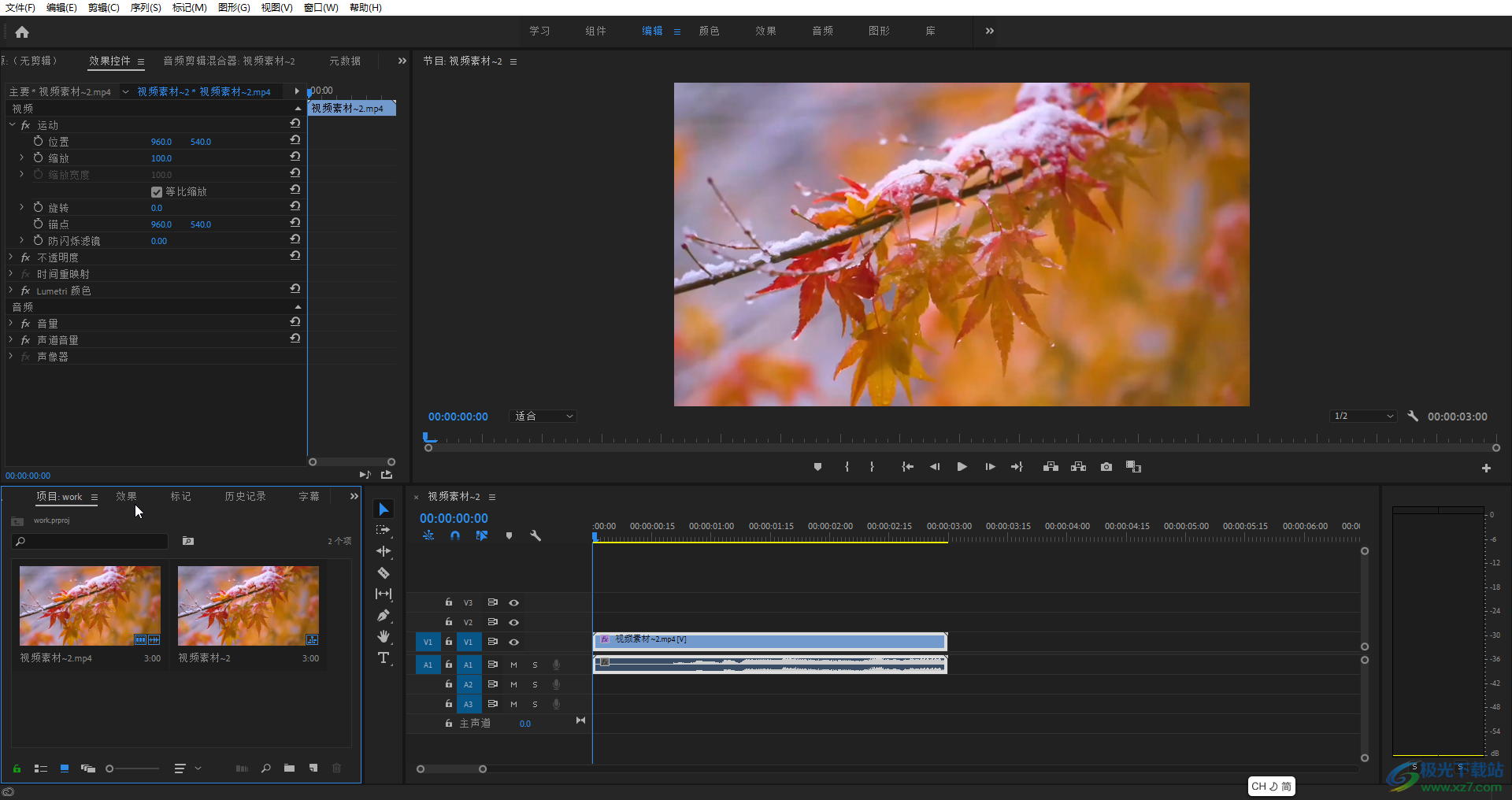Play the program monitor video
The width and height of the screenshot is (1512, 800).
coord(962,467)
